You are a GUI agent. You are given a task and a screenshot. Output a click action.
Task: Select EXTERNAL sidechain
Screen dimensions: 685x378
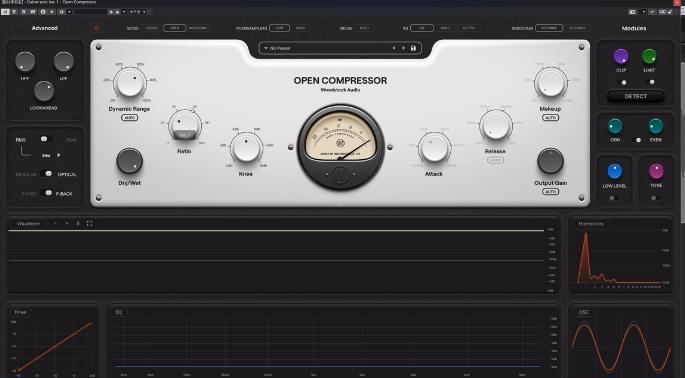pyautogui.click(x=577, y=28)
